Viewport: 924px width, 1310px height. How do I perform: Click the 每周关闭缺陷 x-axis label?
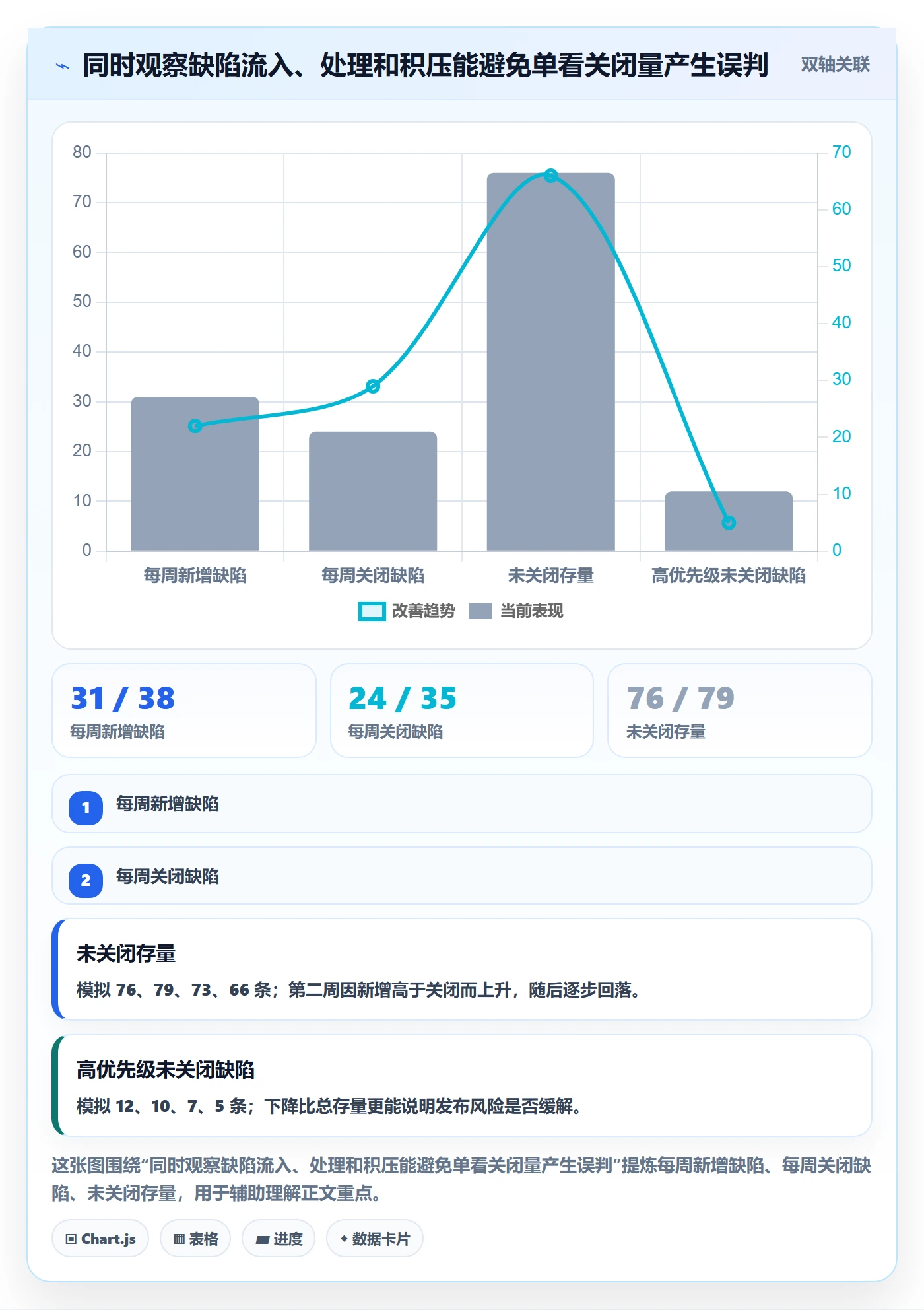pos(373,576)
